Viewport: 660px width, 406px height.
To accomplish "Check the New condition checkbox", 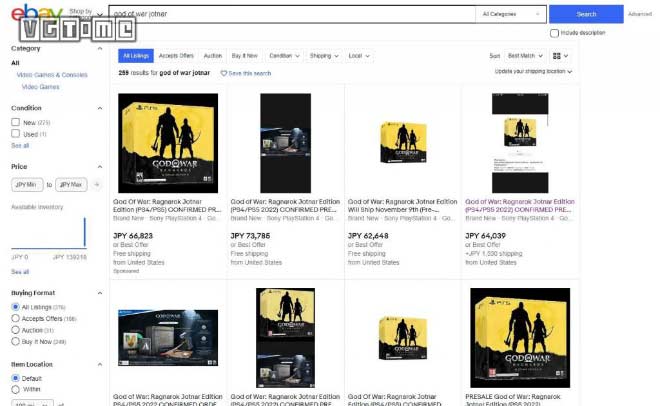I will (16, 122).
